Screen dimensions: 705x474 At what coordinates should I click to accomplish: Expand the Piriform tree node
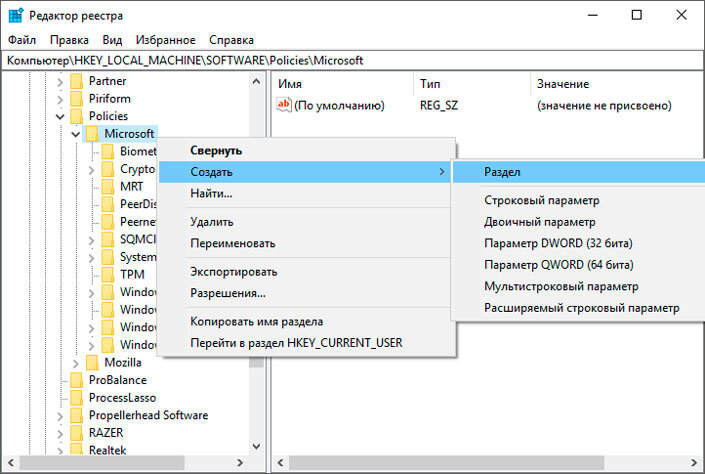click(x=60, y=100)
